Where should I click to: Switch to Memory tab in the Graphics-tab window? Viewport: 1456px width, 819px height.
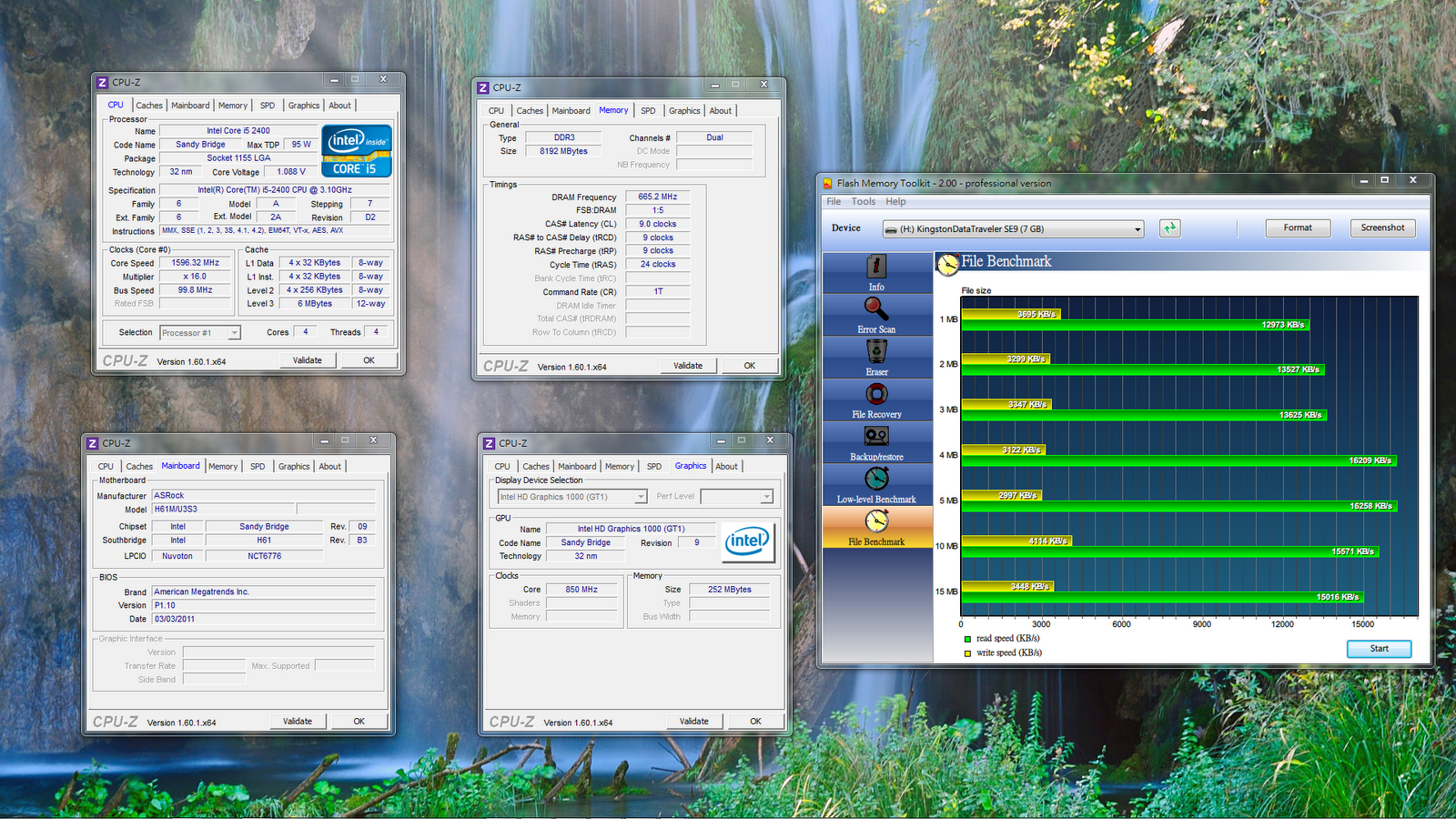620,467
